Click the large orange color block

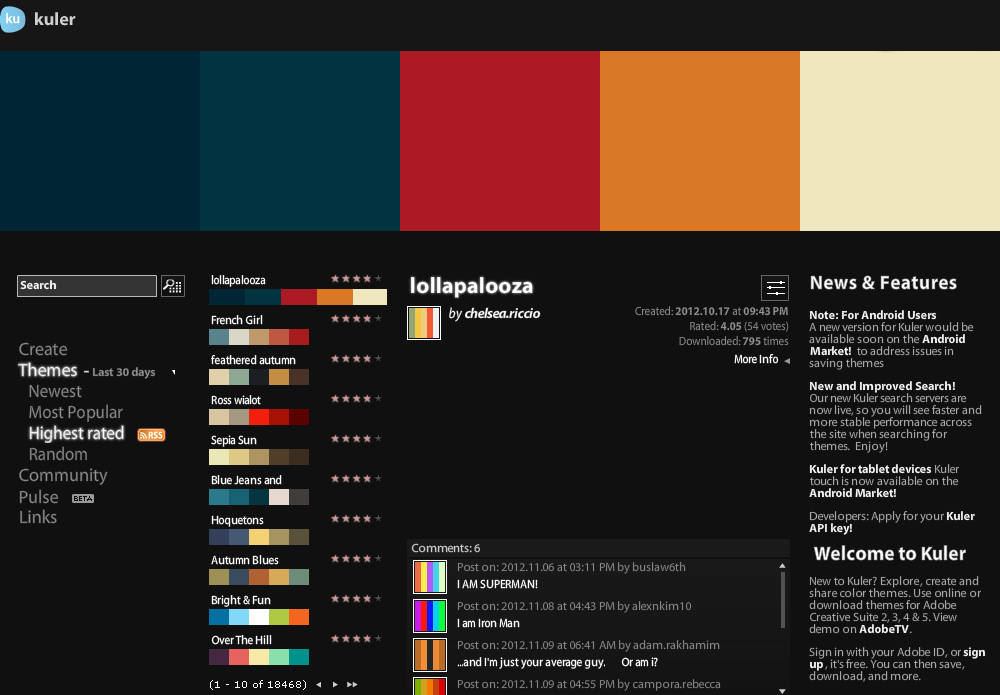point(700,141)
